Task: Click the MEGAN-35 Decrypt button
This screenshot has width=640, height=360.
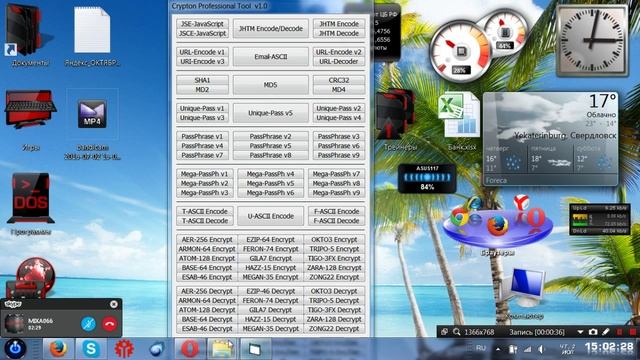Action: 271,329
